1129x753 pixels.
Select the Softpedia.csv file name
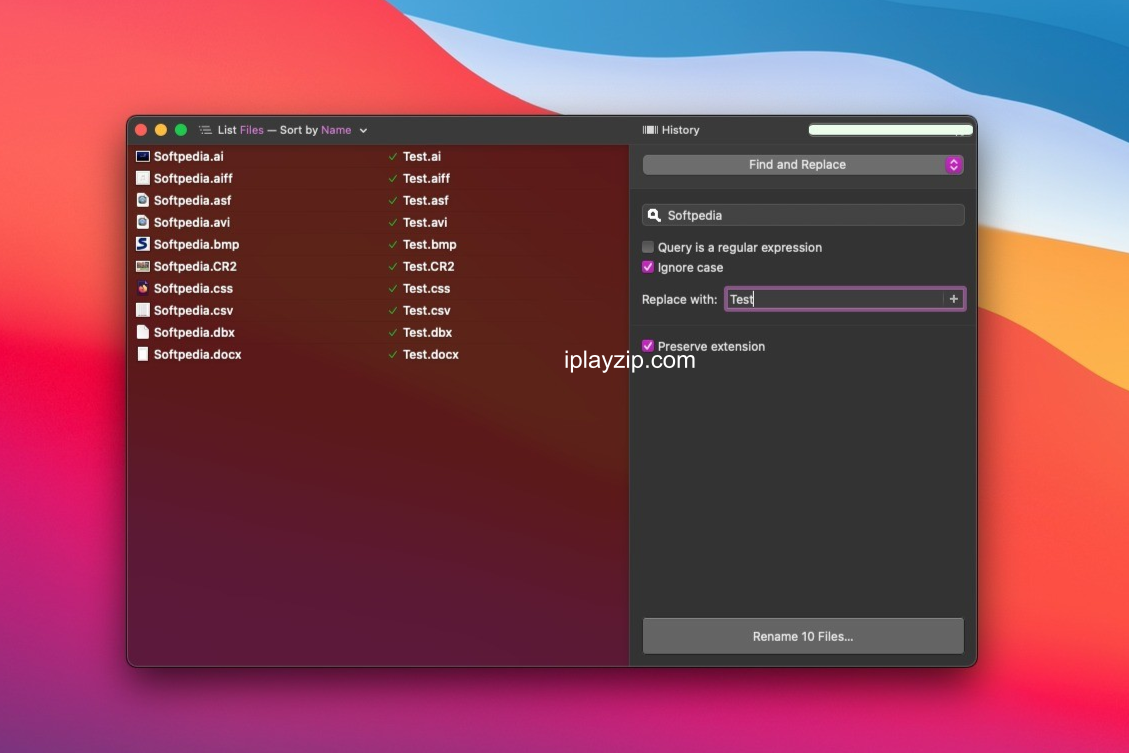tap(193, 310)
